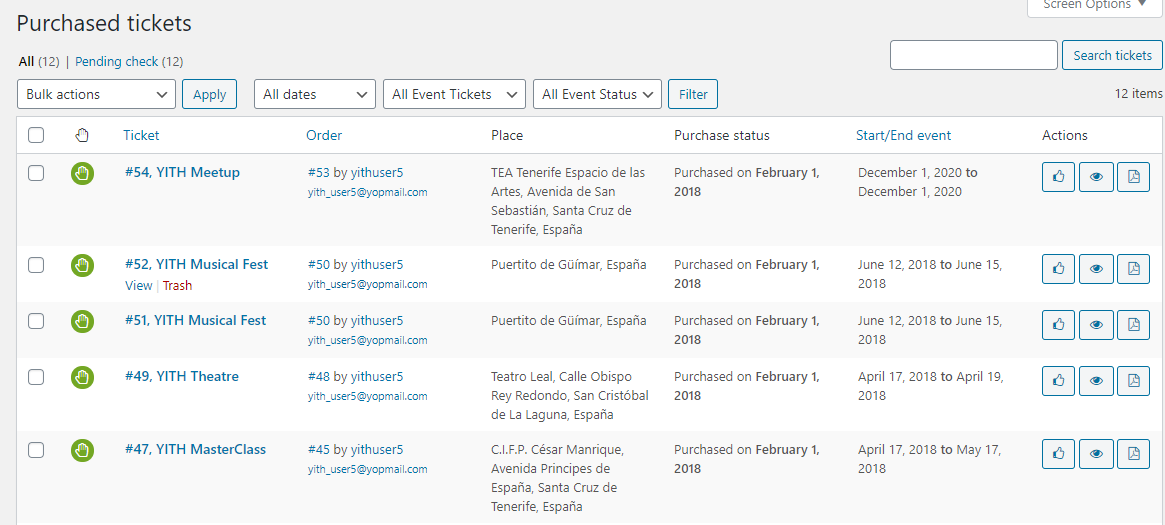Viewport: 1165px width, 525px height.
Task: Download PDF for ticket #51 YITH Musical Fest
Action: pos(1133,325)
